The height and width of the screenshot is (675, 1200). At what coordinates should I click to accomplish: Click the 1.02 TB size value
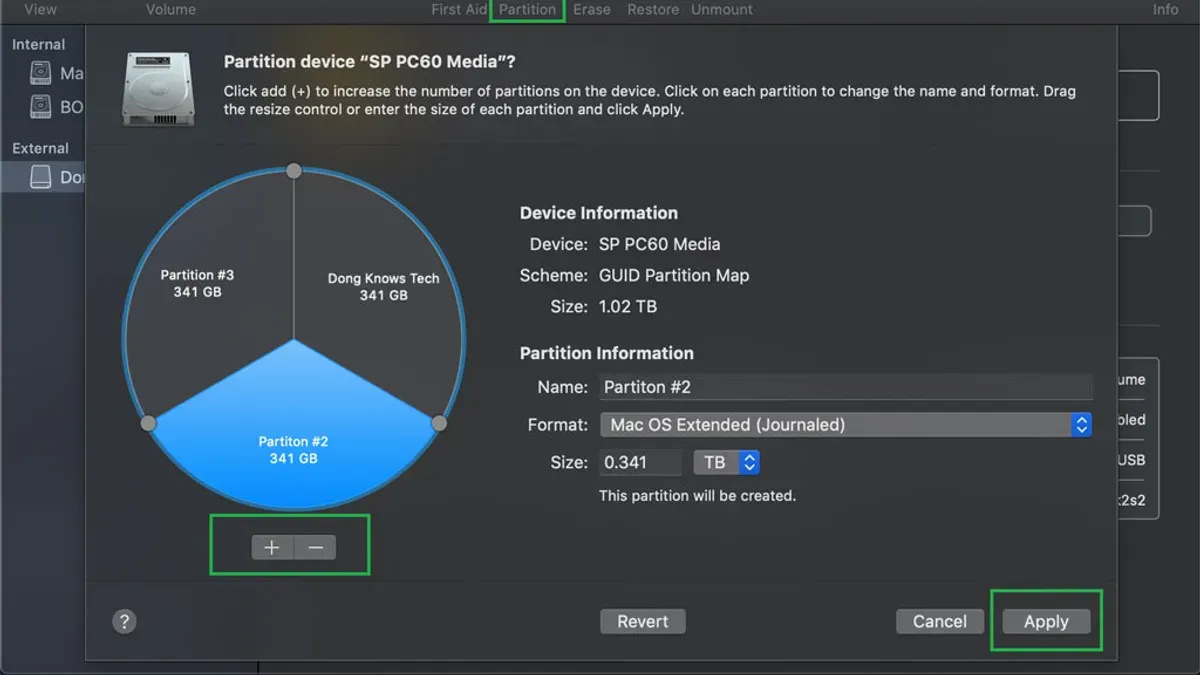[628, 306]
